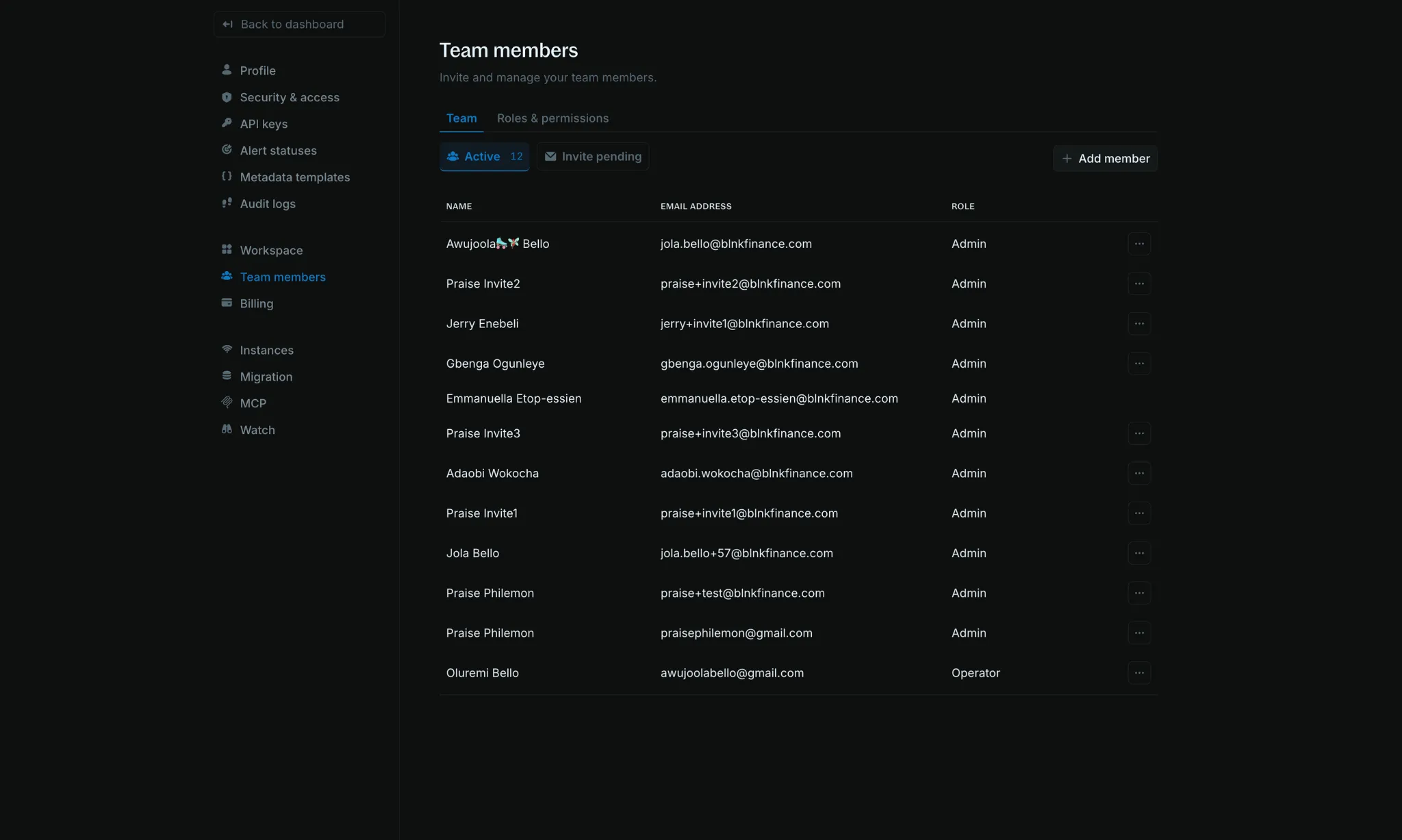
Task: Open the MCP icon
Action: (x=227, y=403)
